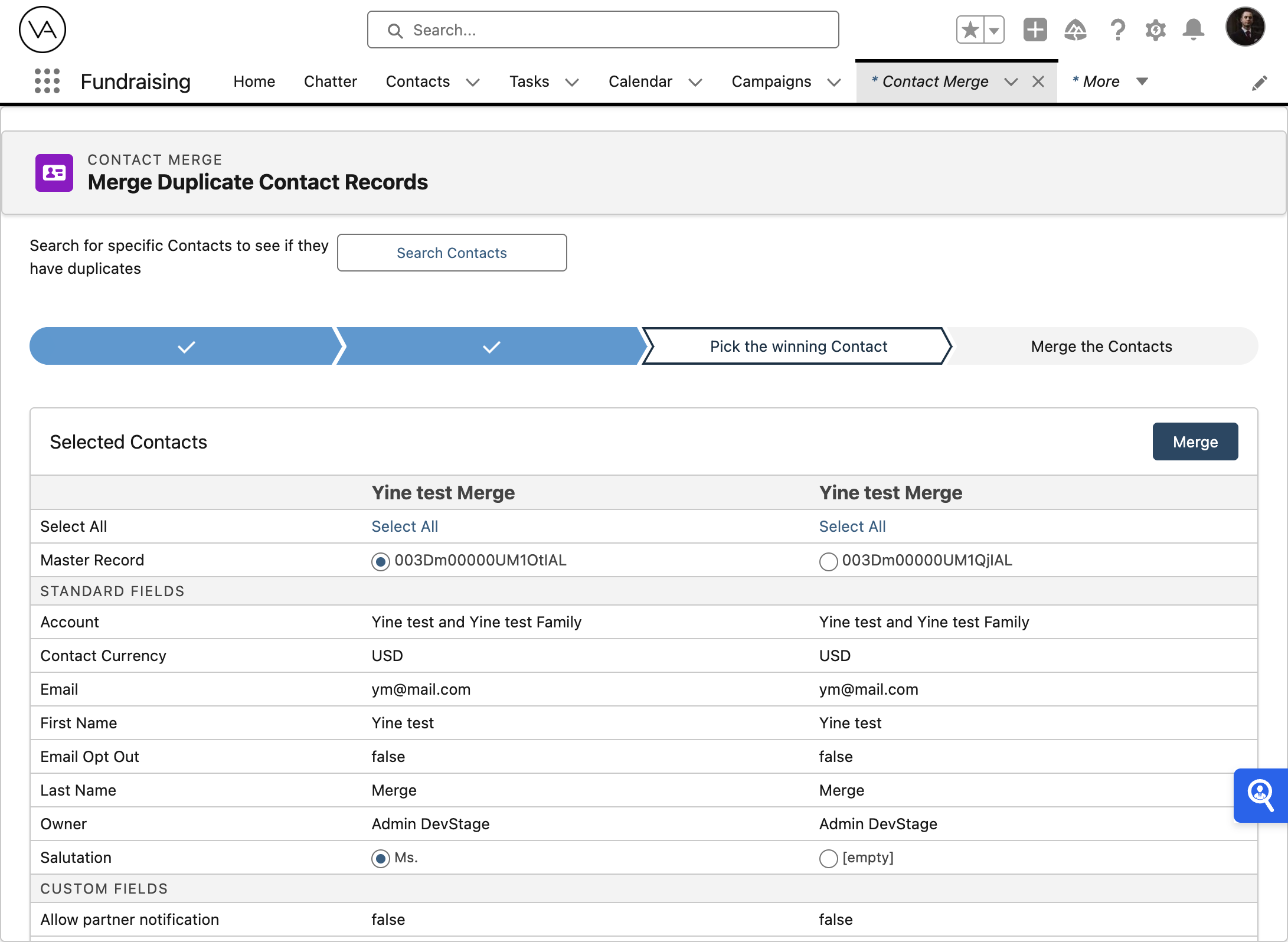Click the VA organization logo
Screen dimensions: 1288x942
pos(43,30)
